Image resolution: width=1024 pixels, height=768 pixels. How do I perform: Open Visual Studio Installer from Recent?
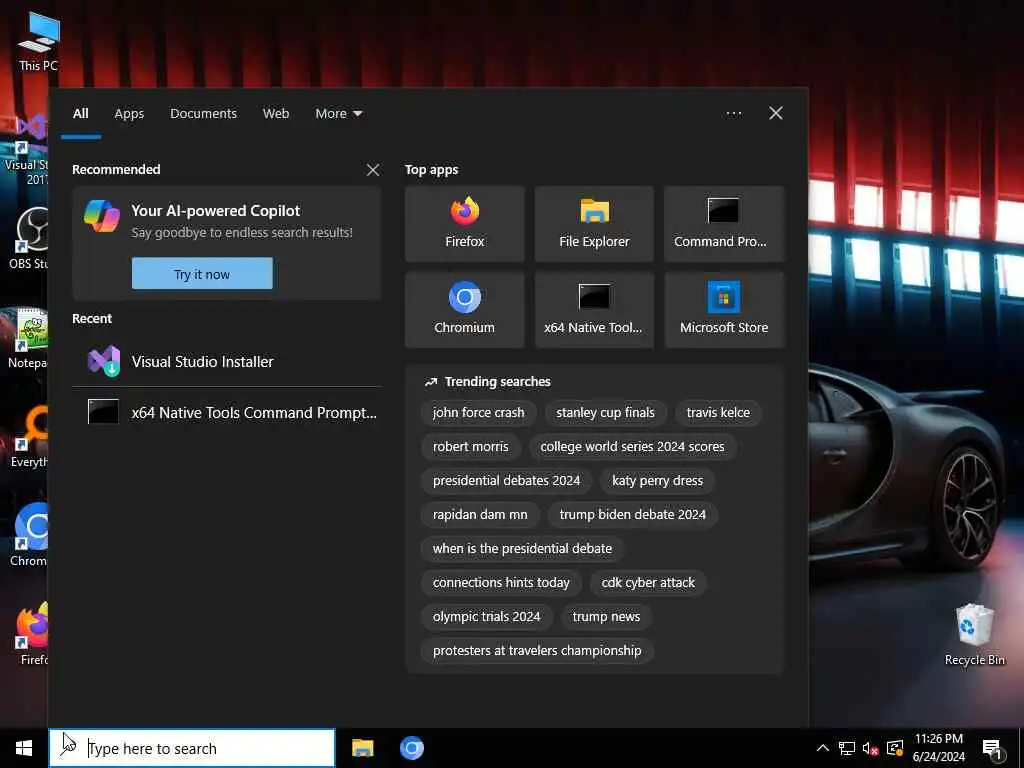[x=227, y=361]
